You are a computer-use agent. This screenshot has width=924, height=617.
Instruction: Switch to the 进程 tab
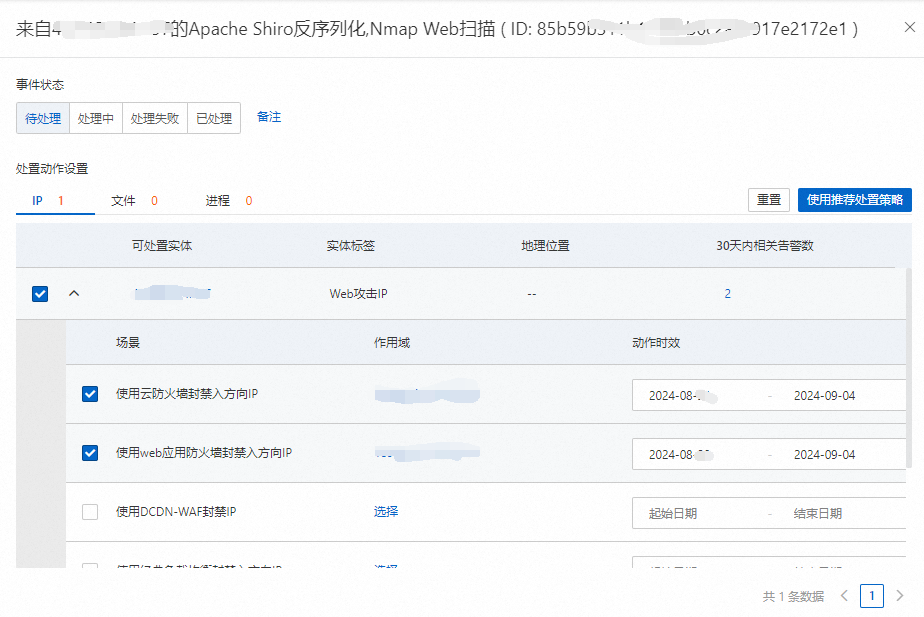click(217, 200)
